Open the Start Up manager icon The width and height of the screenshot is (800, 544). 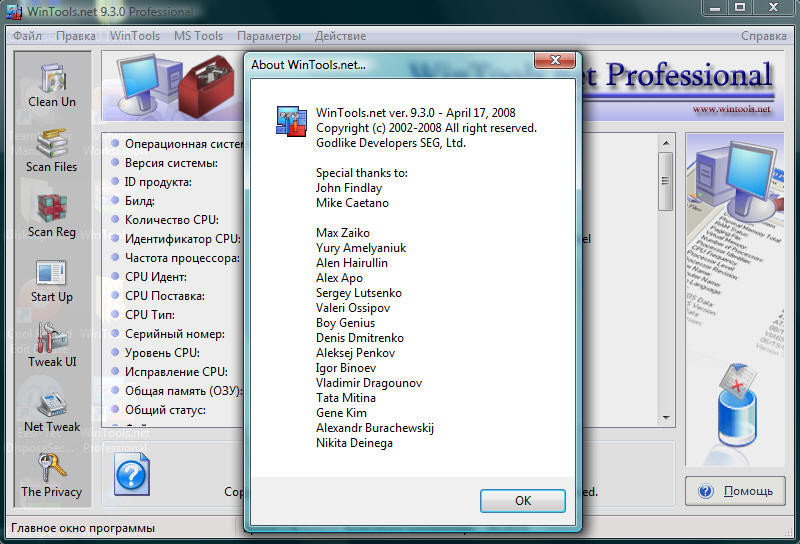point(51,273)
